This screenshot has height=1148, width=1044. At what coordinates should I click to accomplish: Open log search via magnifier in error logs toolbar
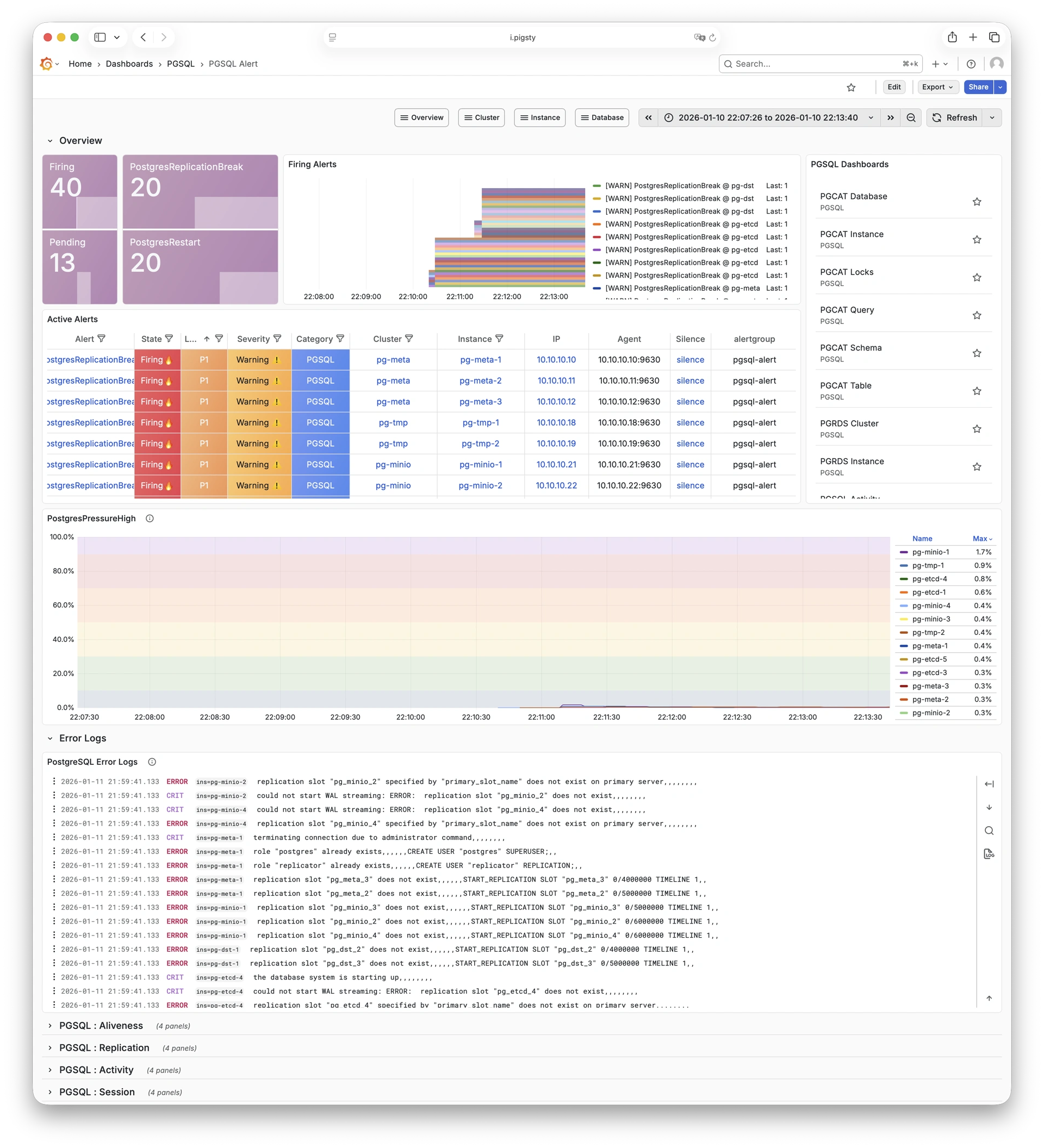click(989, 831)
